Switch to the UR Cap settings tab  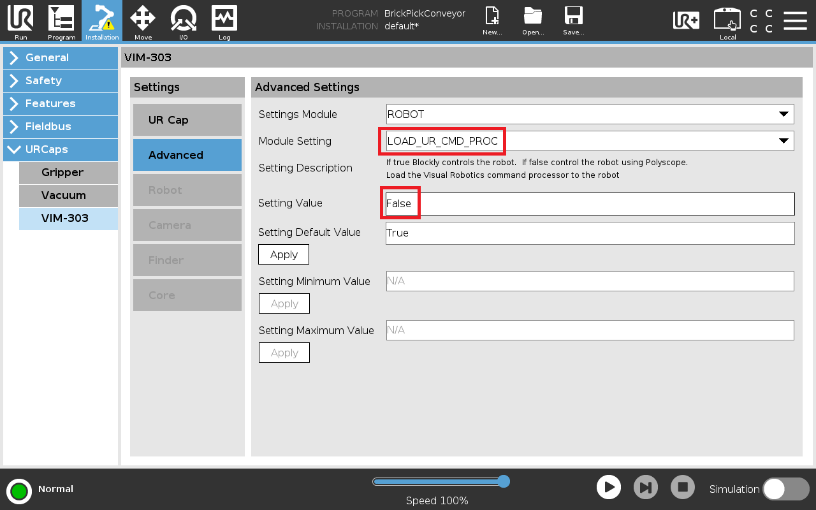coord(187,120)
